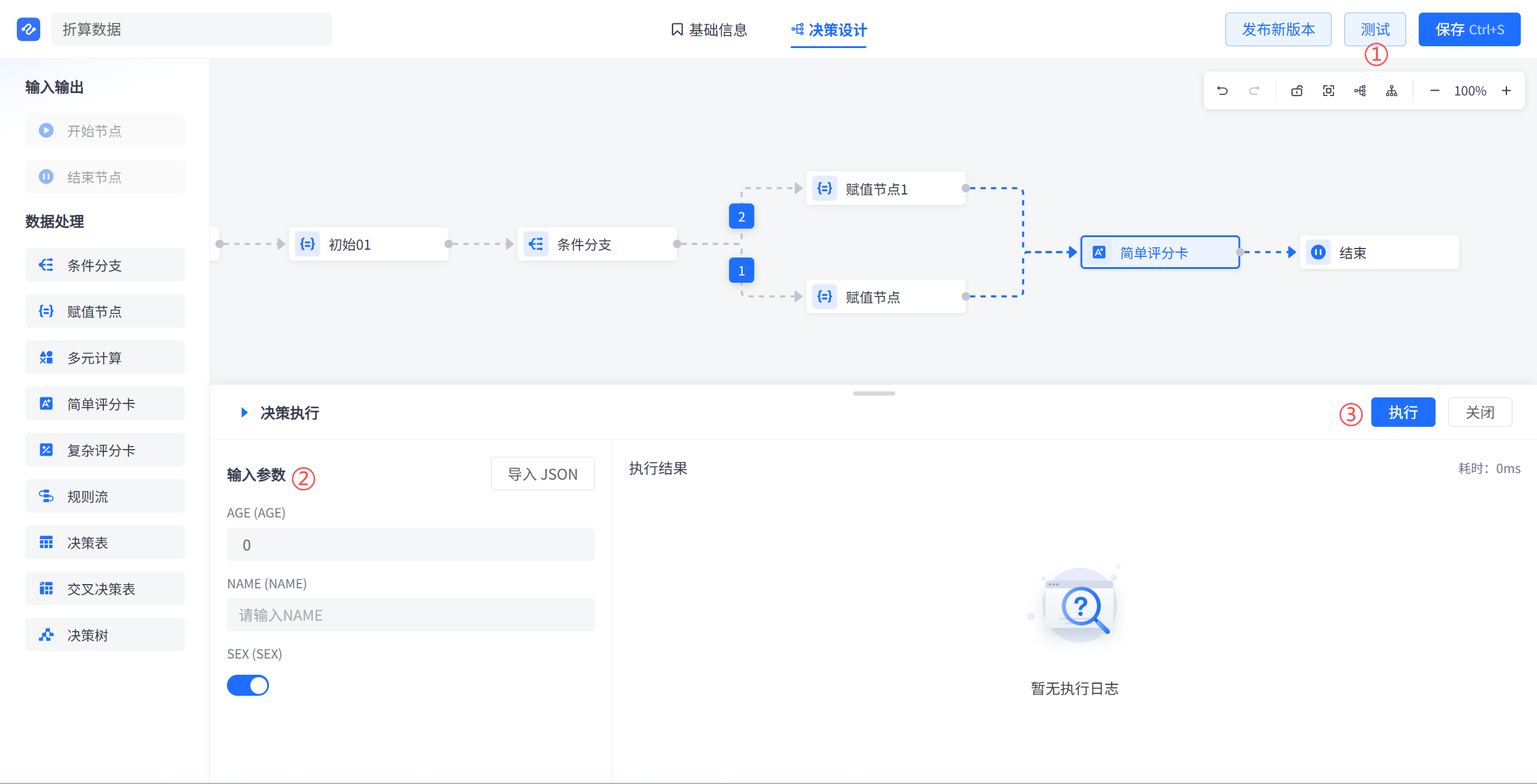This screenshot has width=1537, height=784.
Task: Click the 导入 JSON button
Action: click(543, 474)
